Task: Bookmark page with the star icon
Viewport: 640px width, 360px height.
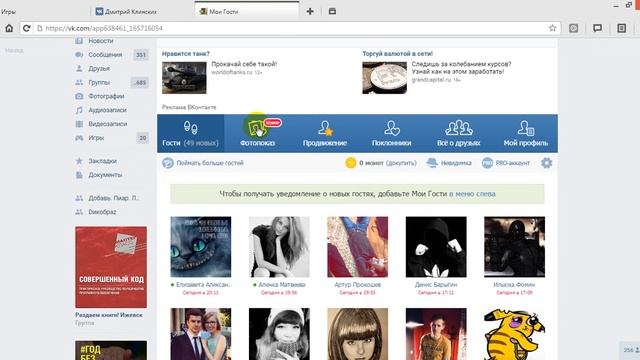Action: (552, 28)
